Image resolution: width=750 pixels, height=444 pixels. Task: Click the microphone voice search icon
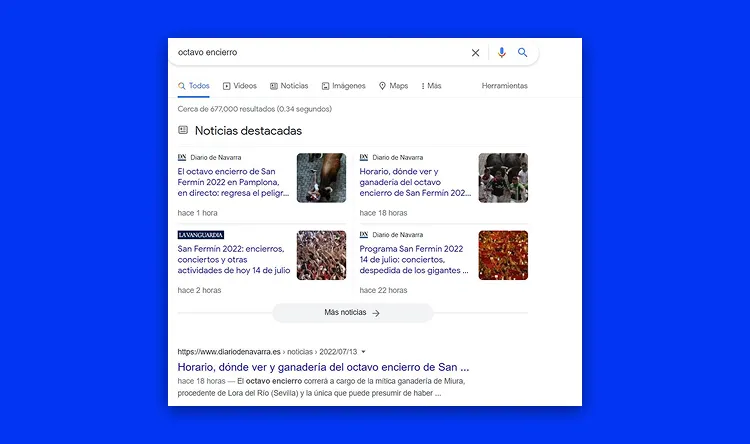(x=502, y=53)
